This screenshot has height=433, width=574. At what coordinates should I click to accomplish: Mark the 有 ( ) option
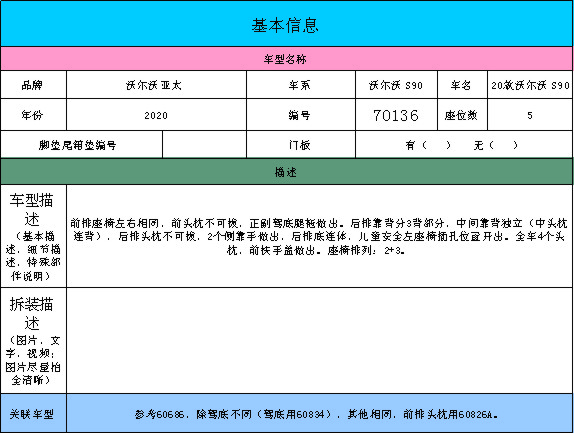click(428, 145)
